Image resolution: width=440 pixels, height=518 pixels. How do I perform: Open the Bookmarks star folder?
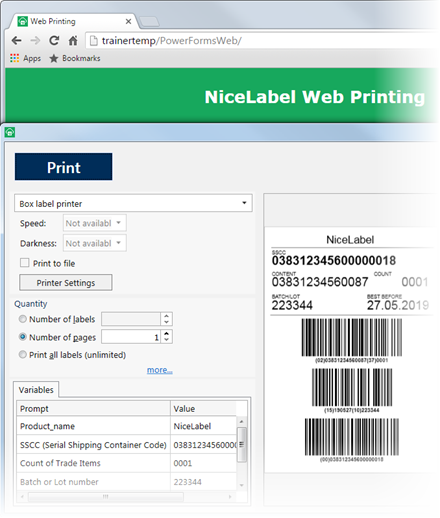pos(75,58)
